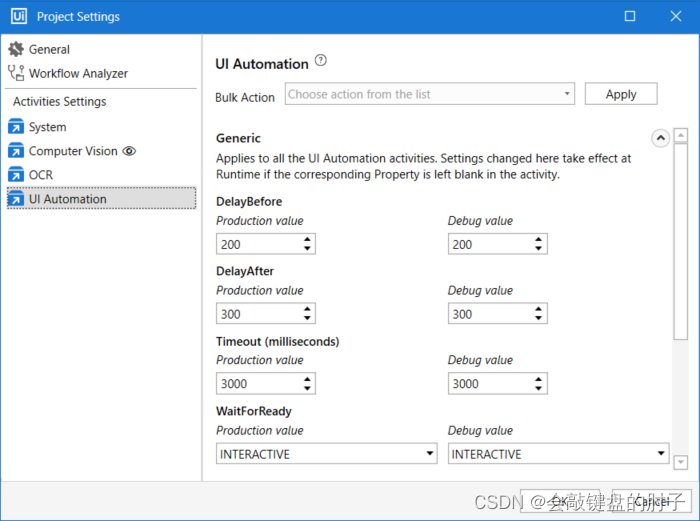Open WaitForReady Debug value dropdown
The height and width of the screenshot is (521, 700).
tap(558, 454)
